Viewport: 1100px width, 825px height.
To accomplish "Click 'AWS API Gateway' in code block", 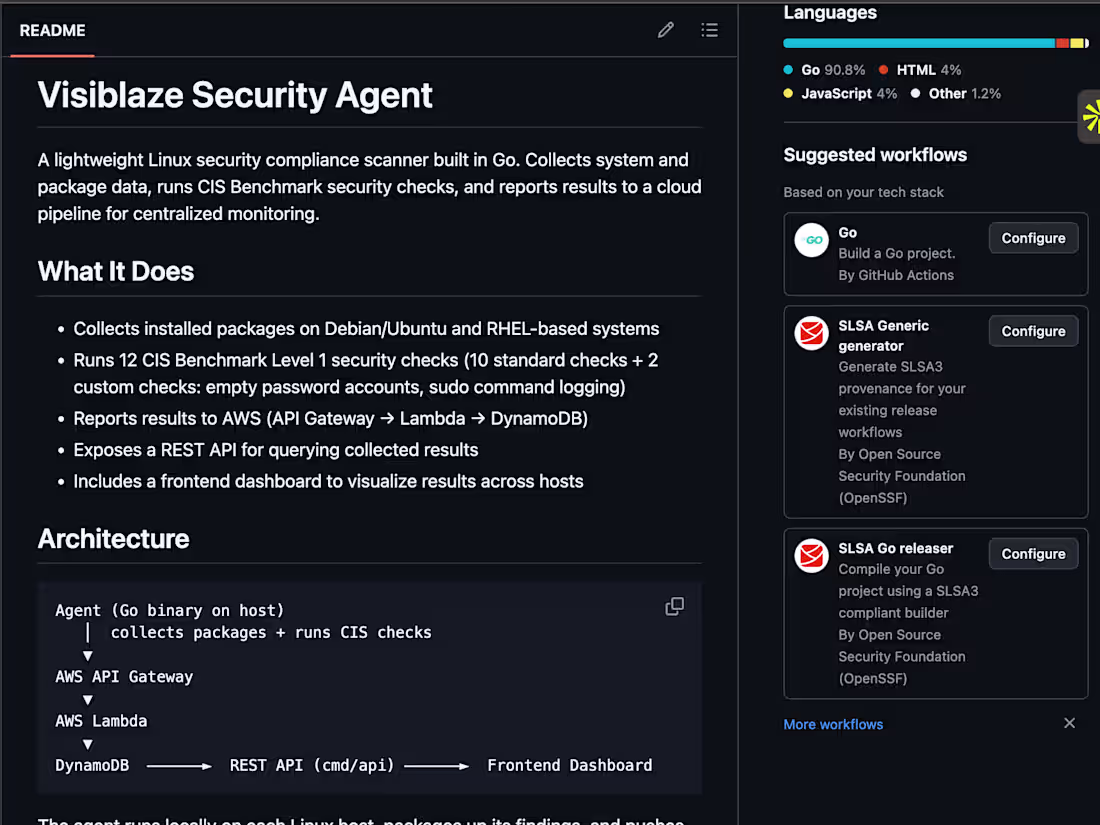I will [124, 677].
